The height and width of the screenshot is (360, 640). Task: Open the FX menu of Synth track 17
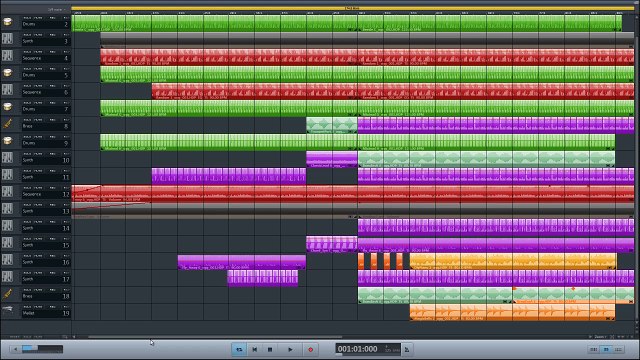point(66,273)
